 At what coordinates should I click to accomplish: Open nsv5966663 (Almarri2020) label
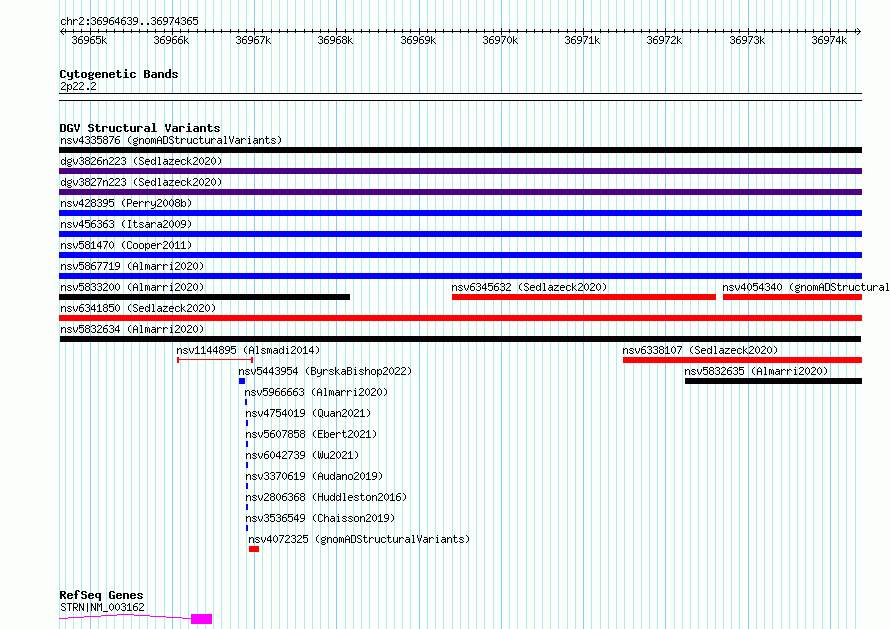316,392
